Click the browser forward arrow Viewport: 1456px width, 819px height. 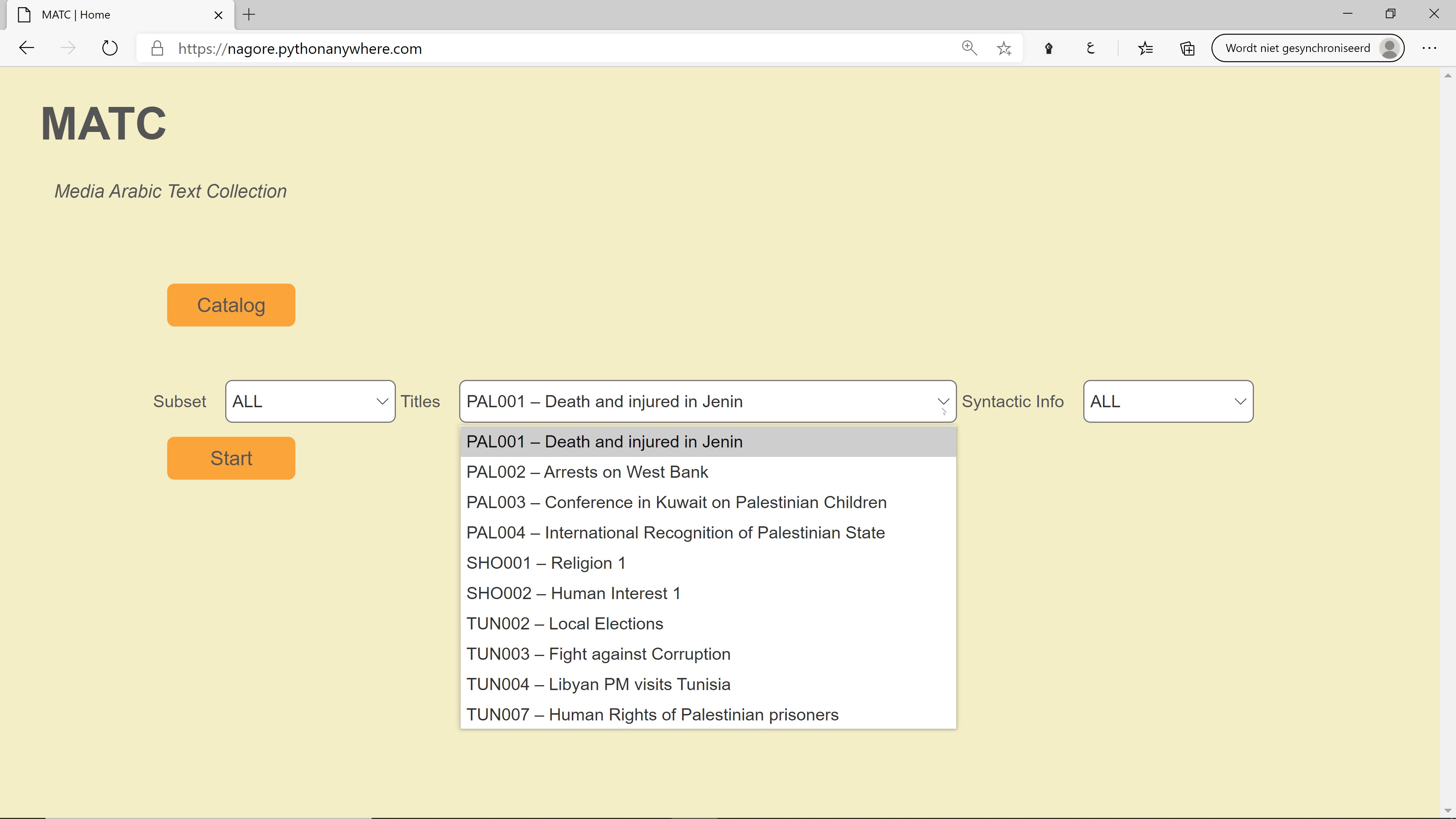click(x=68, y=48)
